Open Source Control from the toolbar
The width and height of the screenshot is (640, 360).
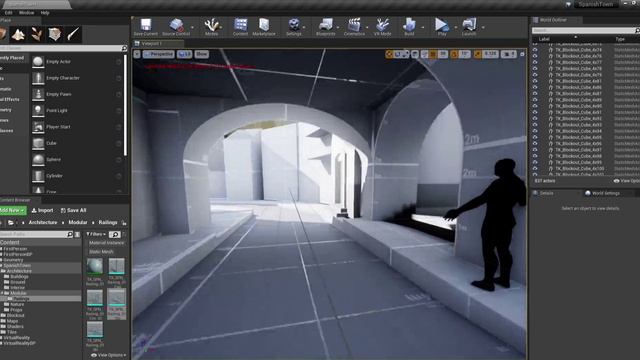tap(176, 24)
